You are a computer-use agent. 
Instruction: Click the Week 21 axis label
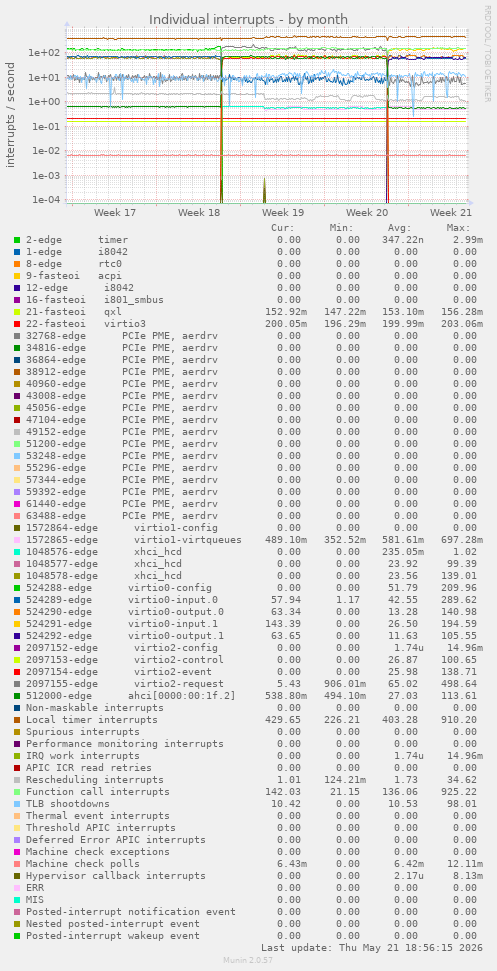pos(451,212)
